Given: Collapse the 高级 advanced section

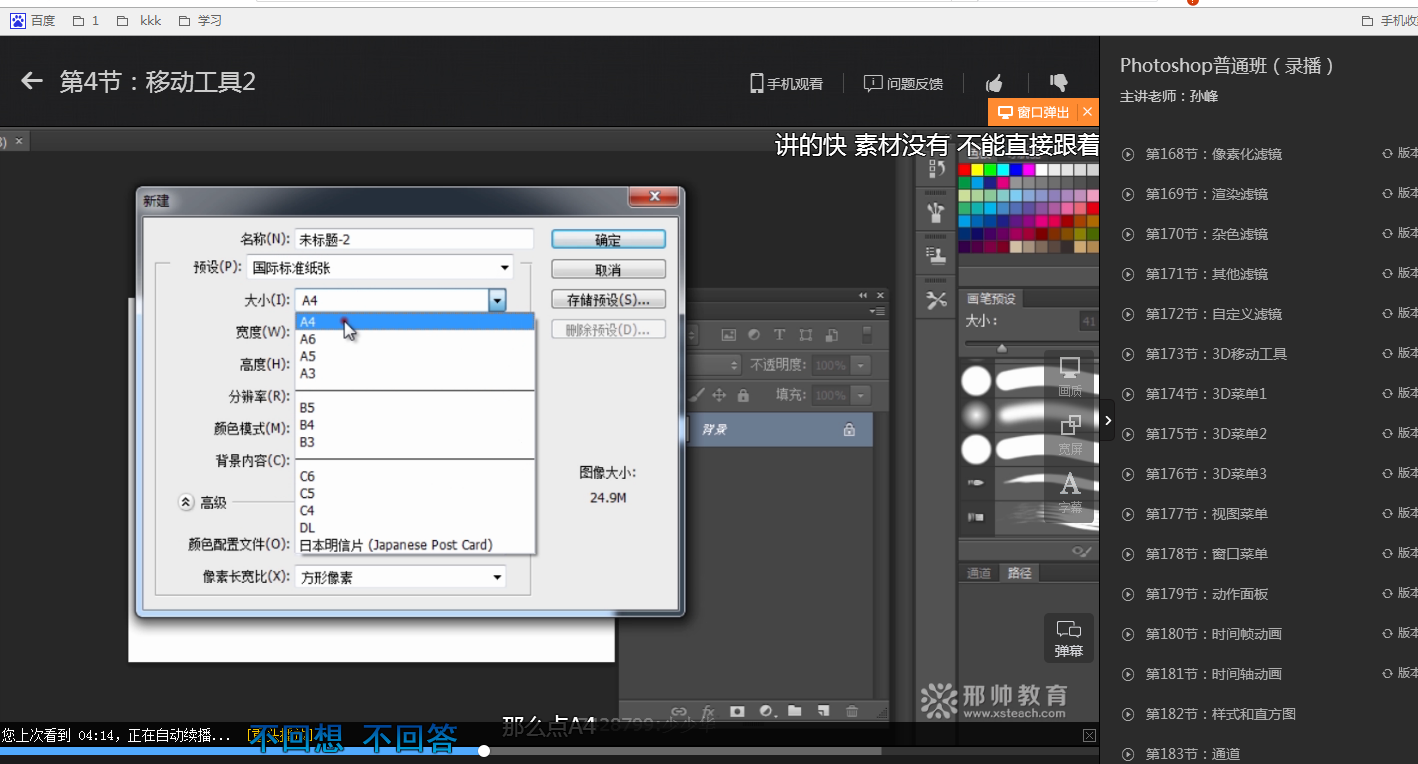Looking at the screenshot, I should (186, 503).
